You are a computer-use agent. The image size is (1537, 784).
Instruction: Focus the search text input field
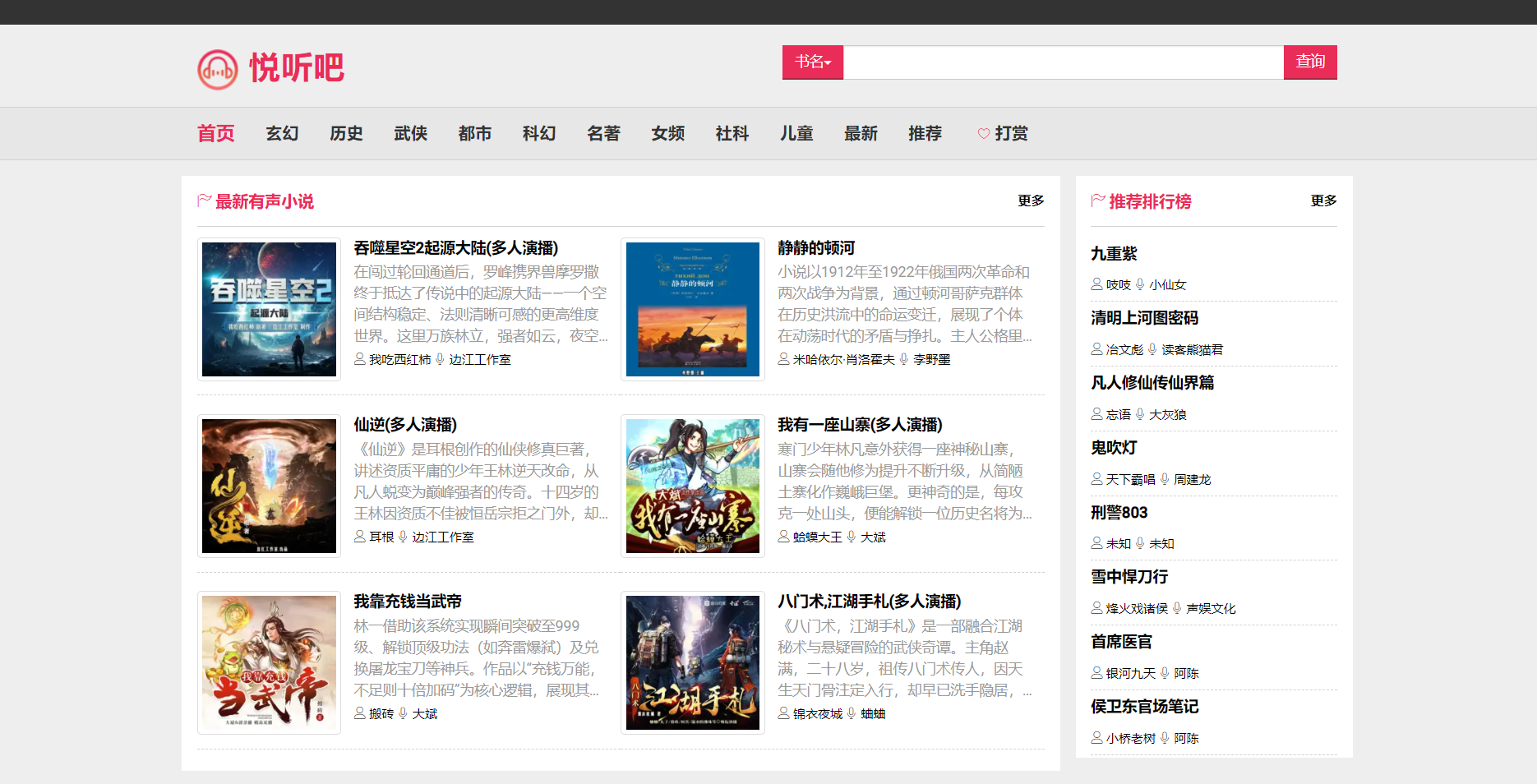(x=1063, y=62)
